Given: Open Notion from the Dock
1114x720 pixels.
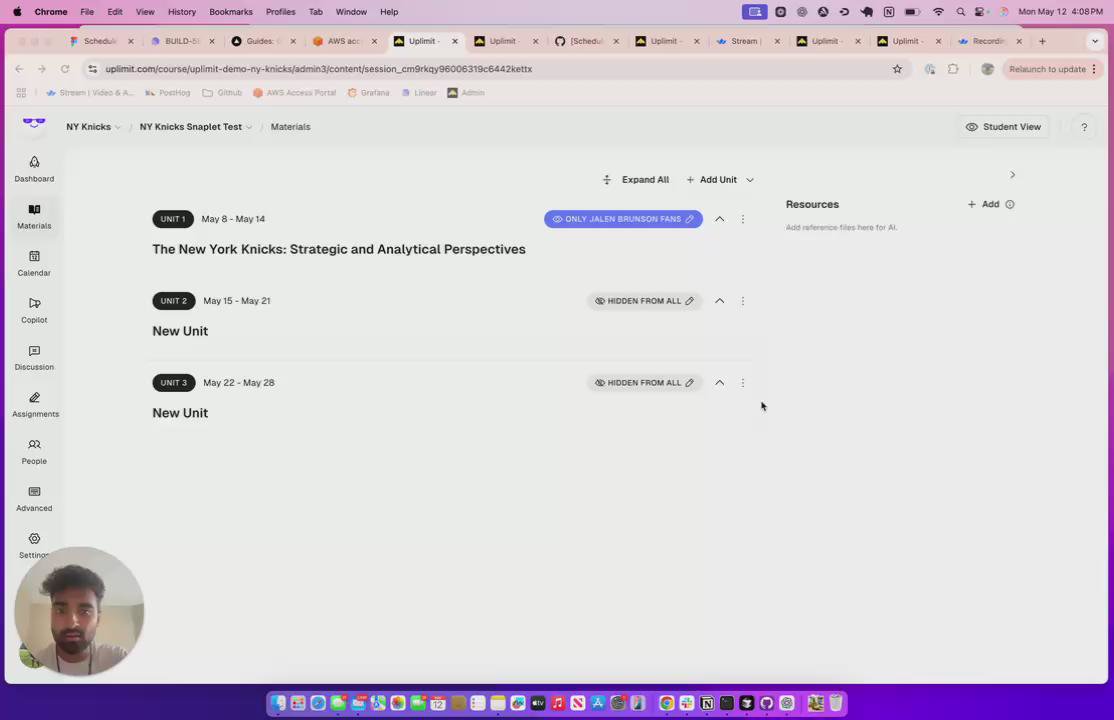Looking at the screenshot, I should coord(707,703).
